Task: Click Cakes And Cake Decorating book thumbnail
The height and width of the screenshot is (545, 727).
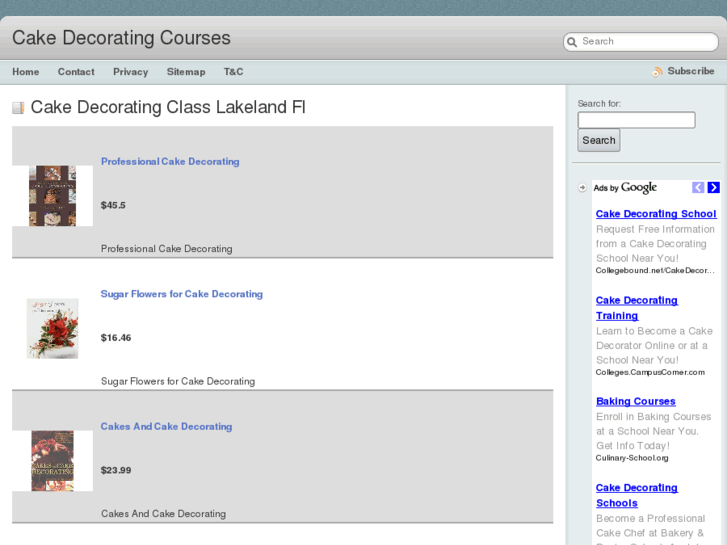Action: pyautogui.click(x=52, y=461)
